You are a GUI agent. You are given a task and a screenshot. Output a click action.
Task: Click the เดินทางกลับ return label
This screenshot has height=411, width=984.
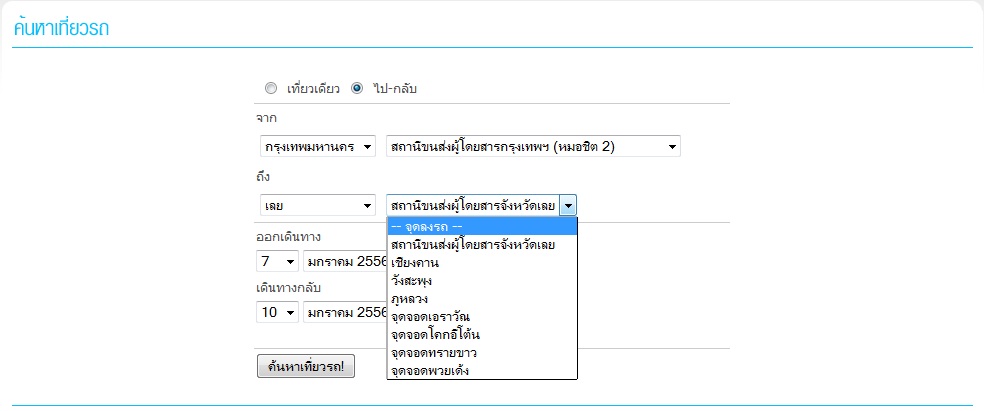pyautogui.click(x=289, y=288)
